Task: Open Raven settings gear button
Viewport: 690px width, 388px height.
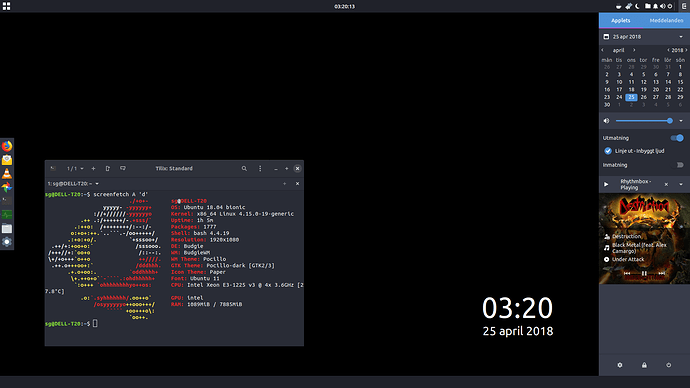Action: click(x=620, y=365)
